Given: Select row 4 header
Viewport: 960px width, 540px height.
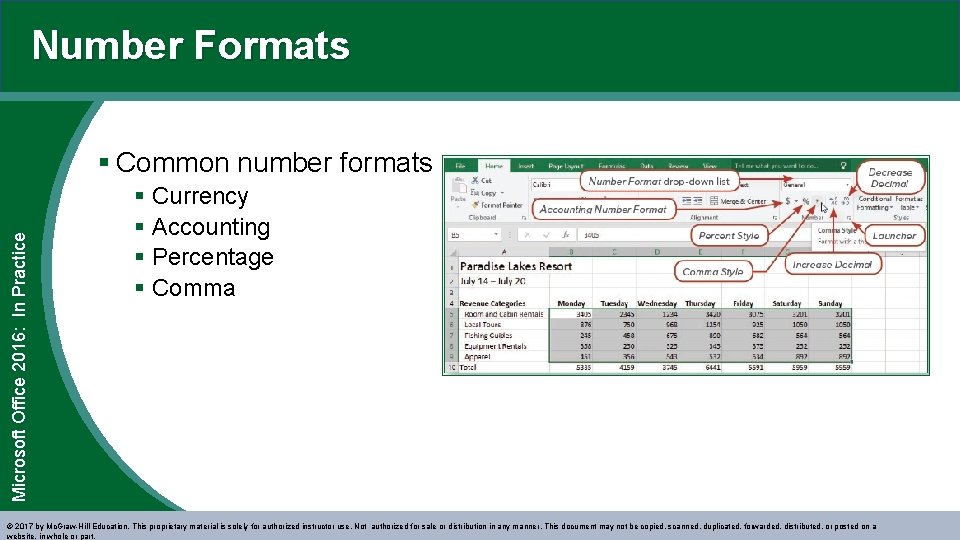Looking at the screenshot, I should pos(452,303).
